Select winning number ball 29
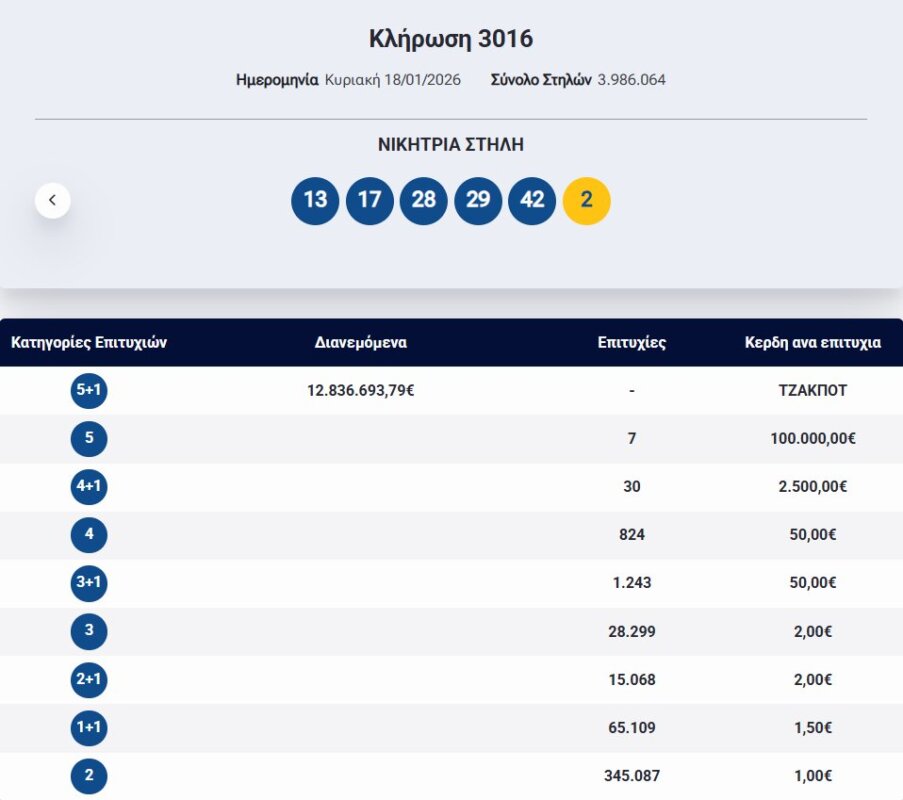Image resolution: width=903 pixels, height=800 pixels. coord(478,200)
